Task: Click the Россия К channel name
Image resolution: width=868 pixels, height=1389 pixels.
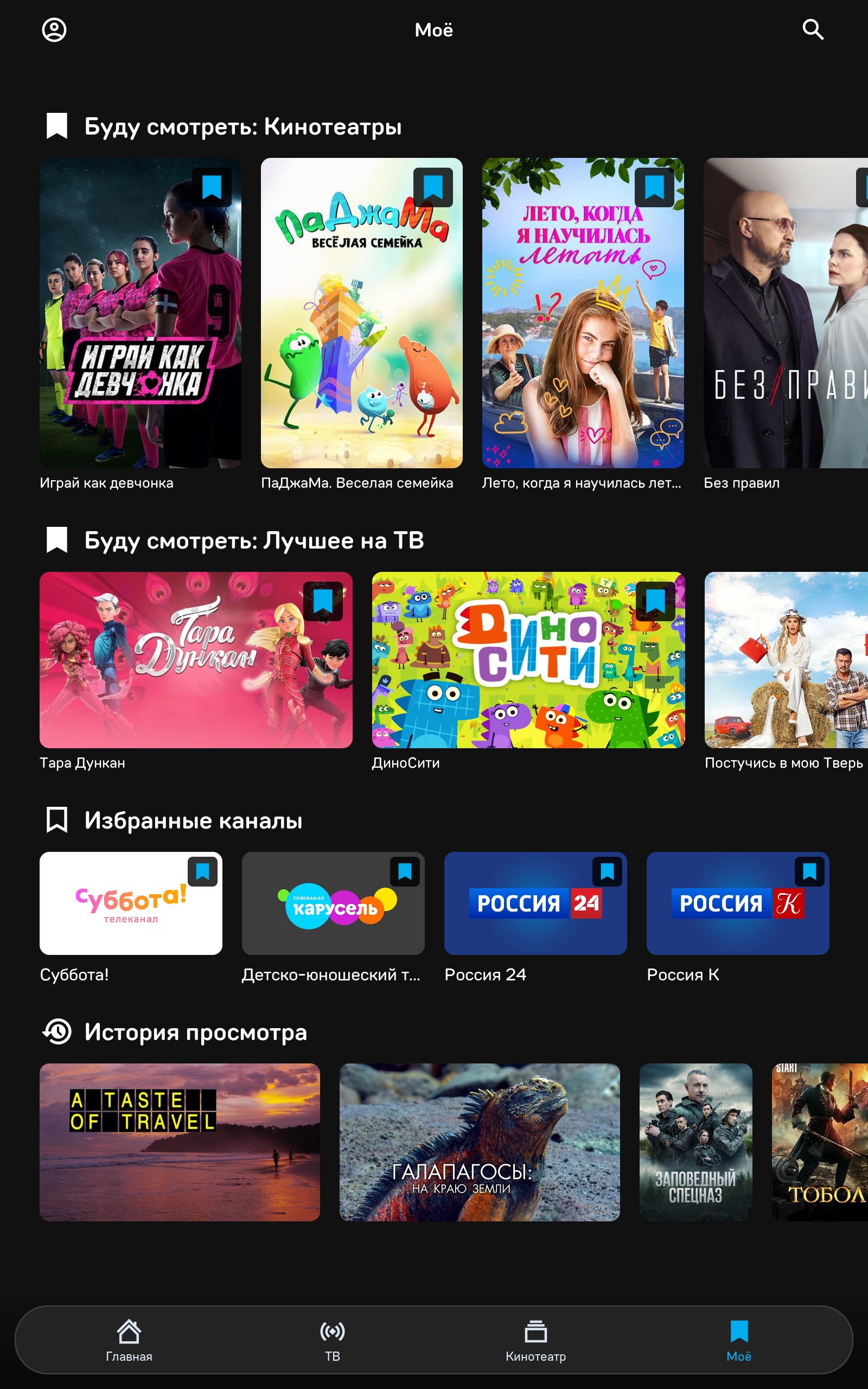Action: (683, 974)
